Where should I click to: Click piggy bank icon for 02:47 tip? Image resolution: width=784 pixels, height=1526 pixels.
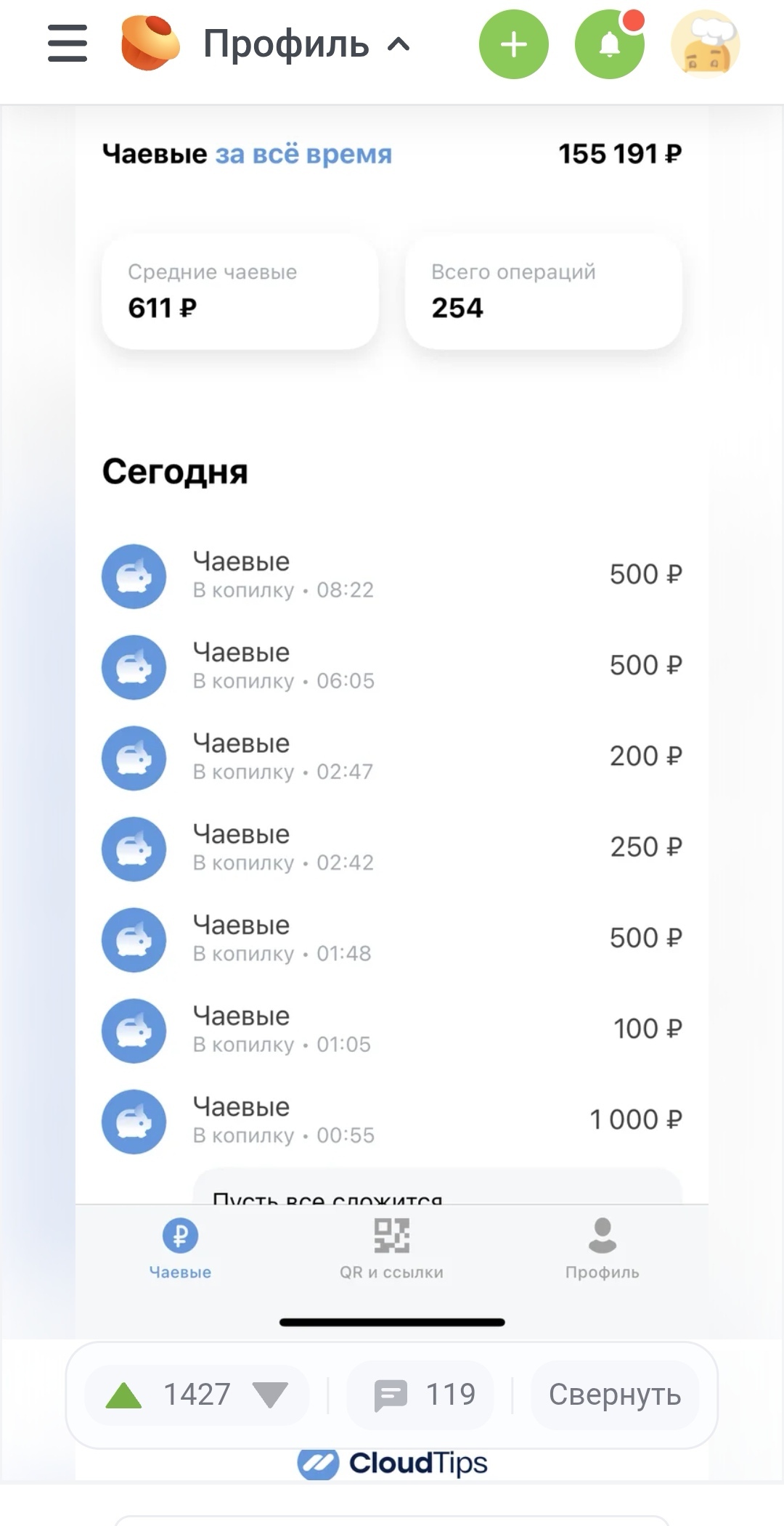(x=134, y=758)
